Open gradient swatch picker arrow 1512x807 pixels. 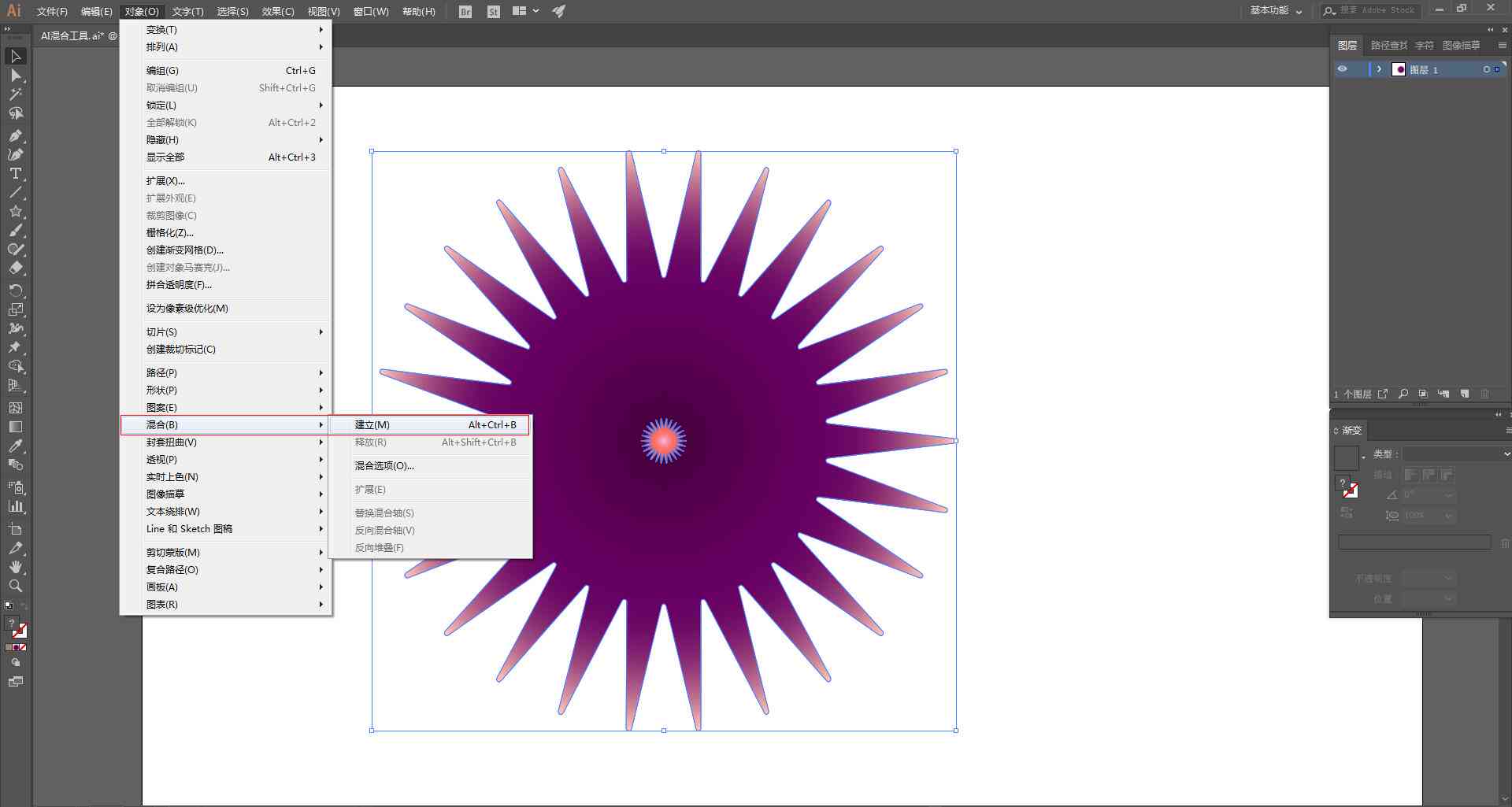(1363, 457)
